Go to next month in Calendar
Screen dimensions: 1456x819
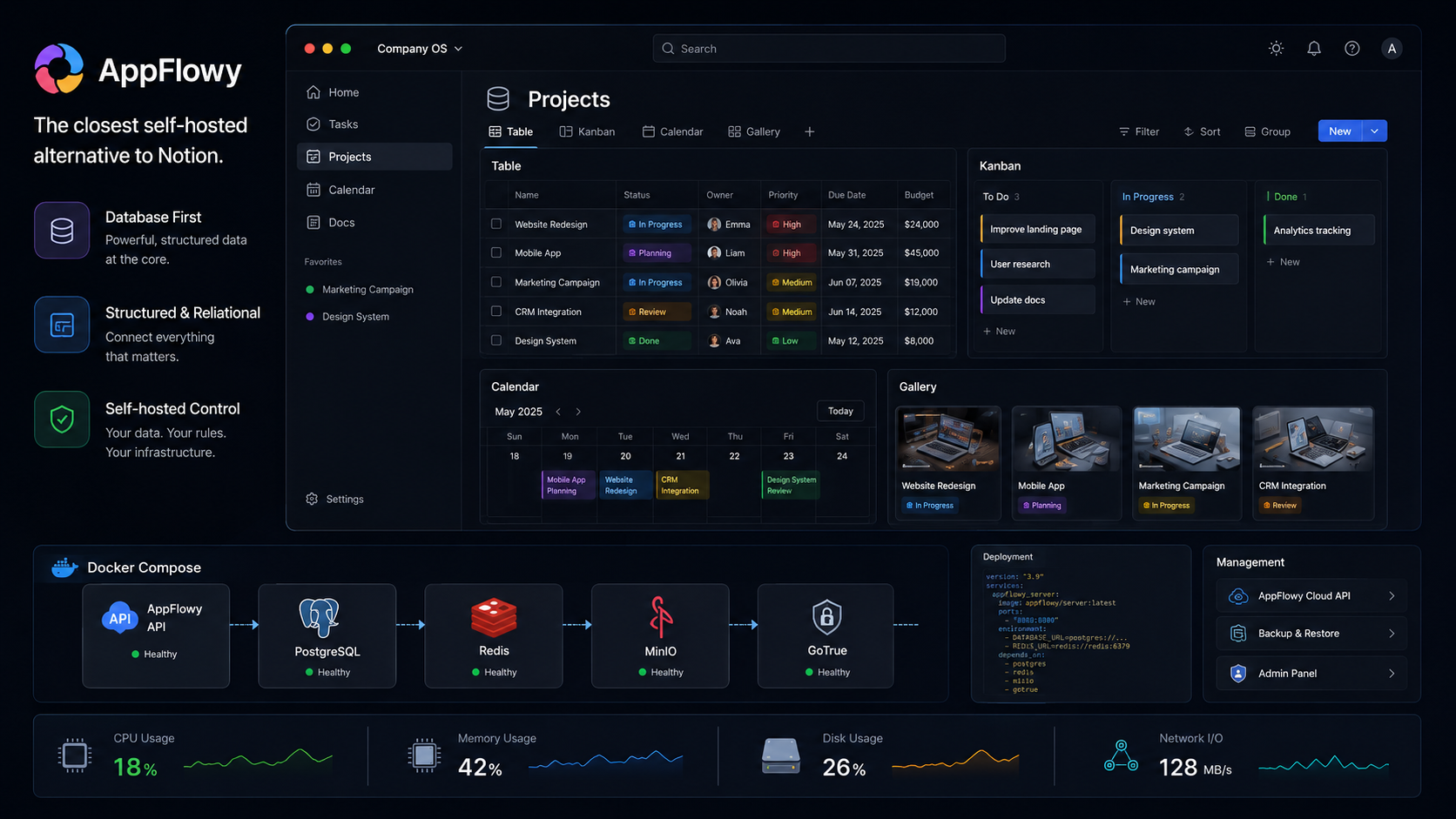pyautogui.click(x=578, y=412)
